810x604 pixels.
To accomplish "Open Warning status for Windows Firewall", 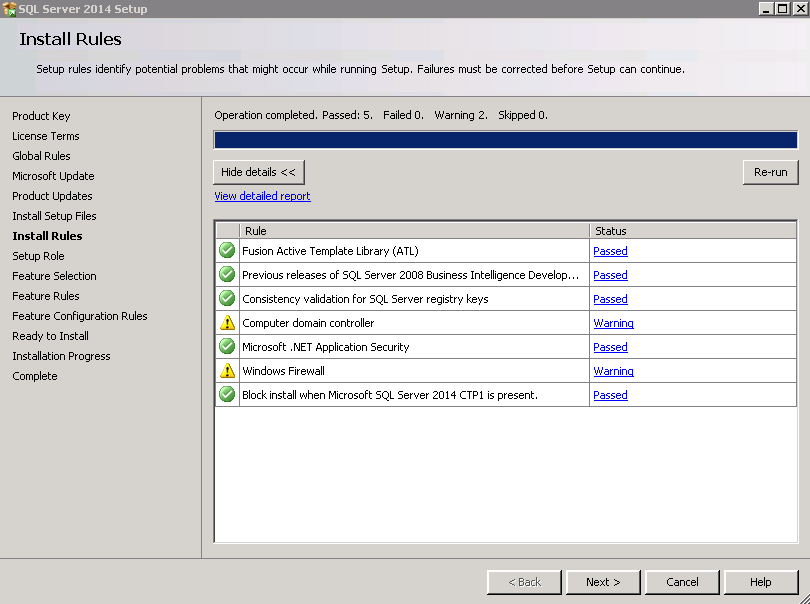I will (x=613, y=371).
